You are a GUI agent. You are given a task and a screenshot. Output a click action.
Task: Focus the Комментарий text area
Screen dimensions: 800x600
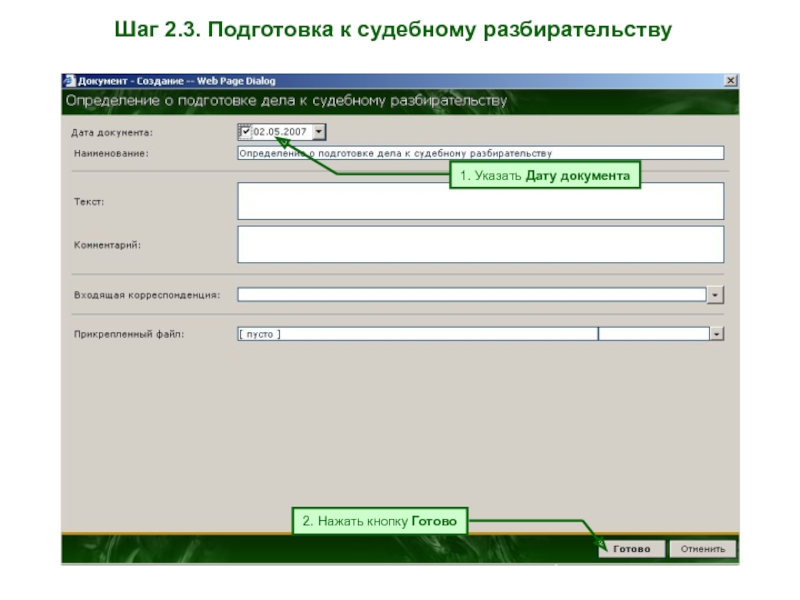pos(480,244)
